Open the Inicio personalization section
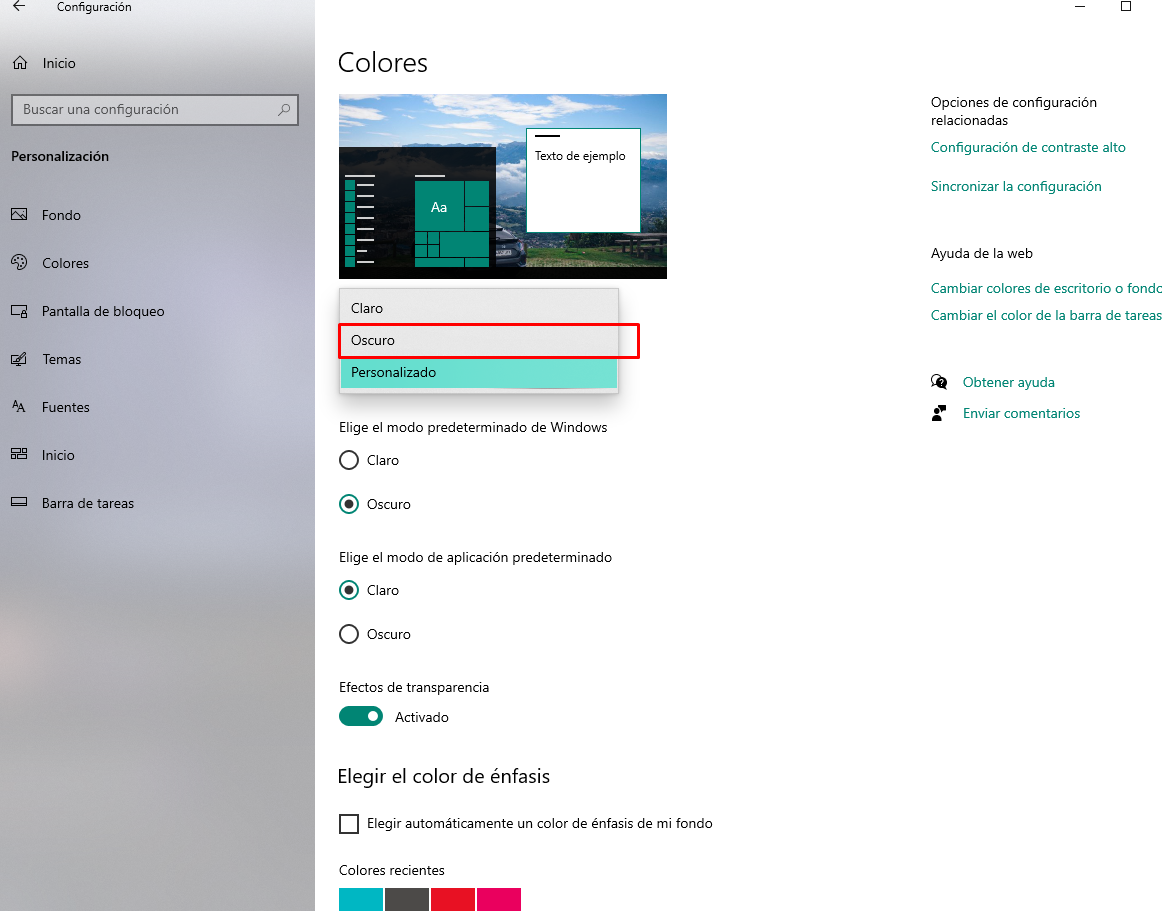This screenshot has width=1162, height=911. tap(58, 455)
